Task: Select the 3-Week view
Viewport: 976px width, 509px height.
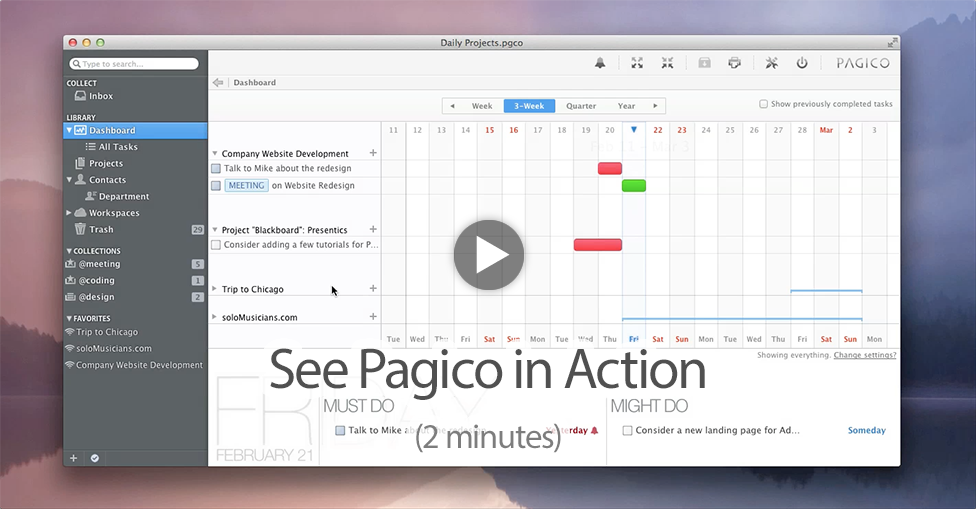Action: (529, 106)
